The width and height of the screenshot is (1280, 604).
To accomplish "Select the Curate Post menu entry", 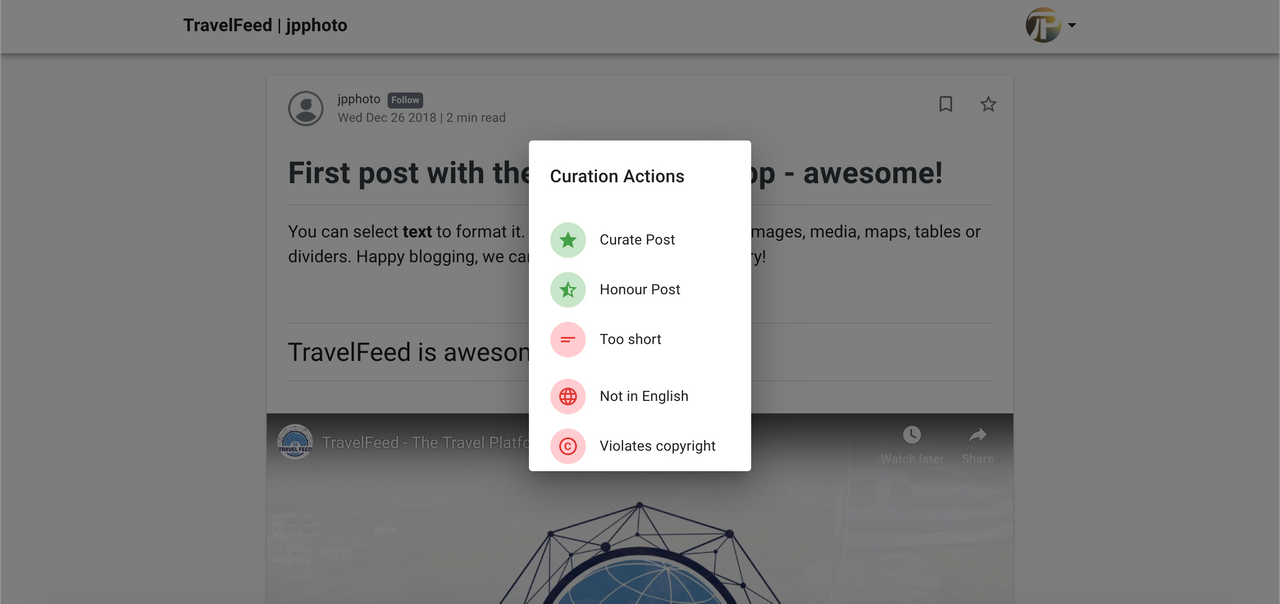I will pyautogui.click(x=640, y=240).
